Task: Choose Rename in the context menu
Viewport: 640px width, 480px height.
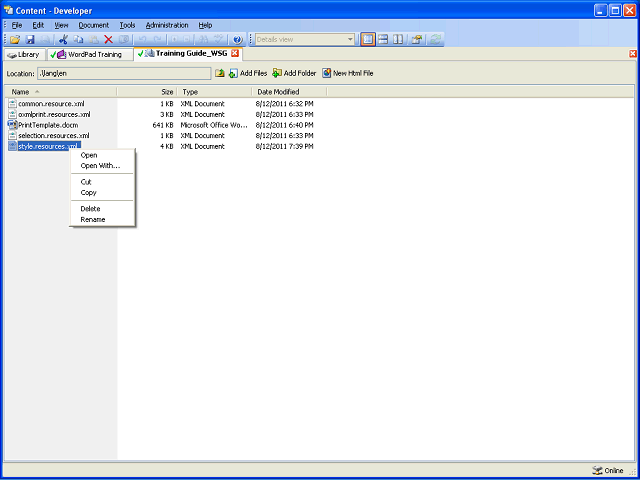Action: tap(102, 220)
